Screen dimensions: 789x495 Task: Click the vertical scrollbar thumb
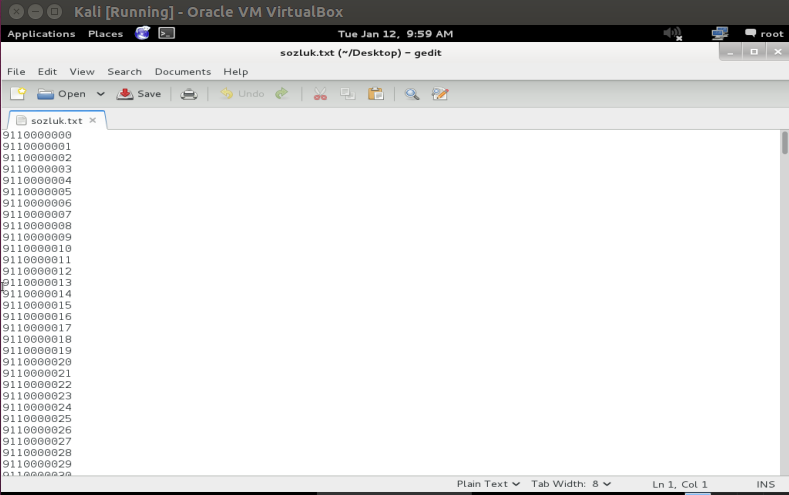click(x=784, y=142)
